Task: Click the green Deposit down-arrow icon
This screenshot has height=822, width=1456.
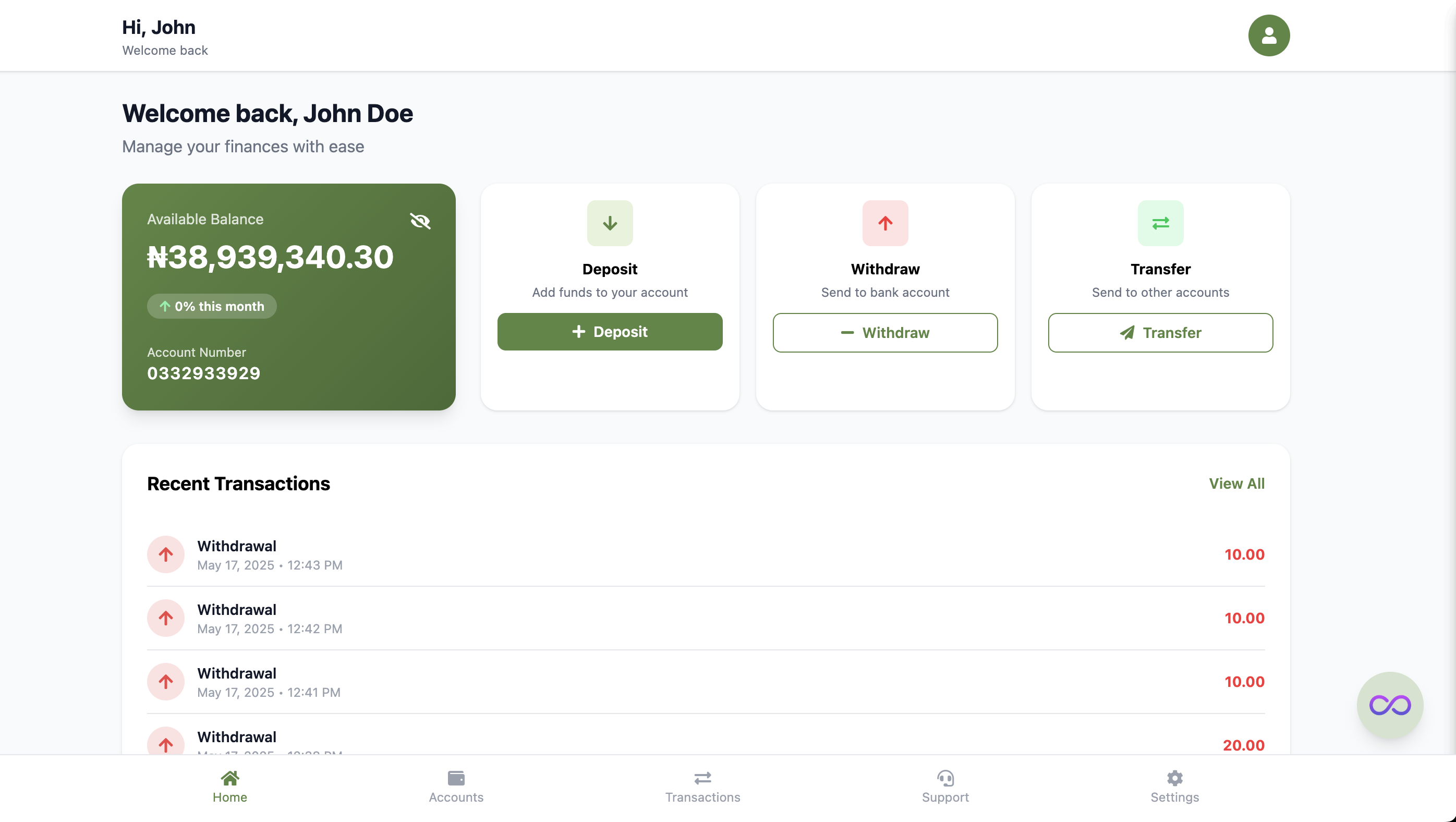Action: (610, 223)
